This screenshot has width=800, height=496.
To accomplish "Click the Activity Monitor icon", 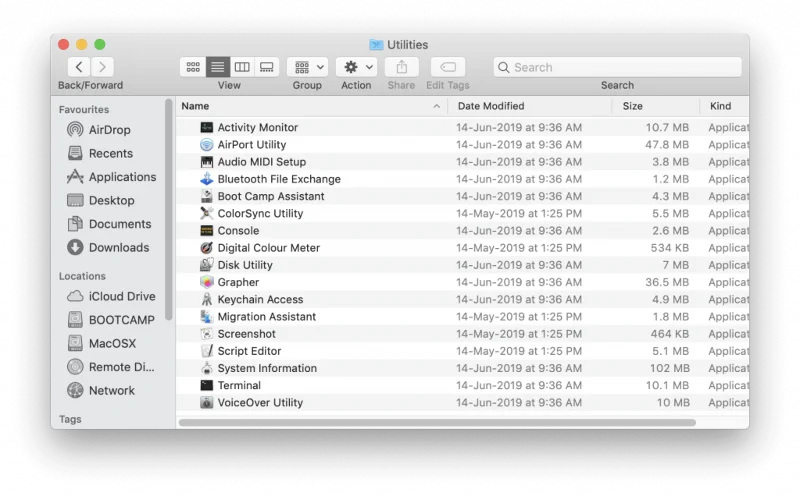I will coord(207,128).
